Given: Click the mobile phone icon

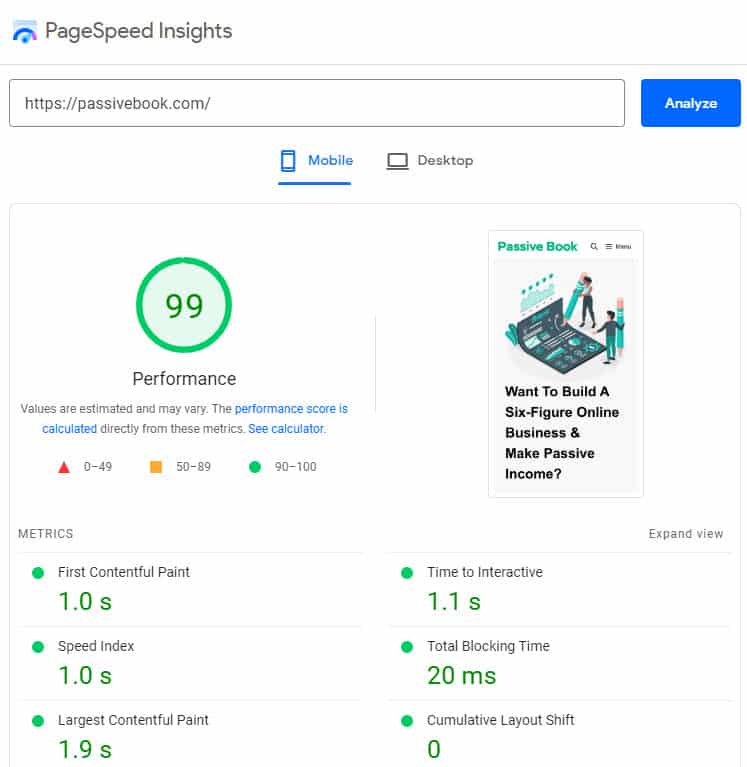Looking at the screenshot, I should click(288, 160).
